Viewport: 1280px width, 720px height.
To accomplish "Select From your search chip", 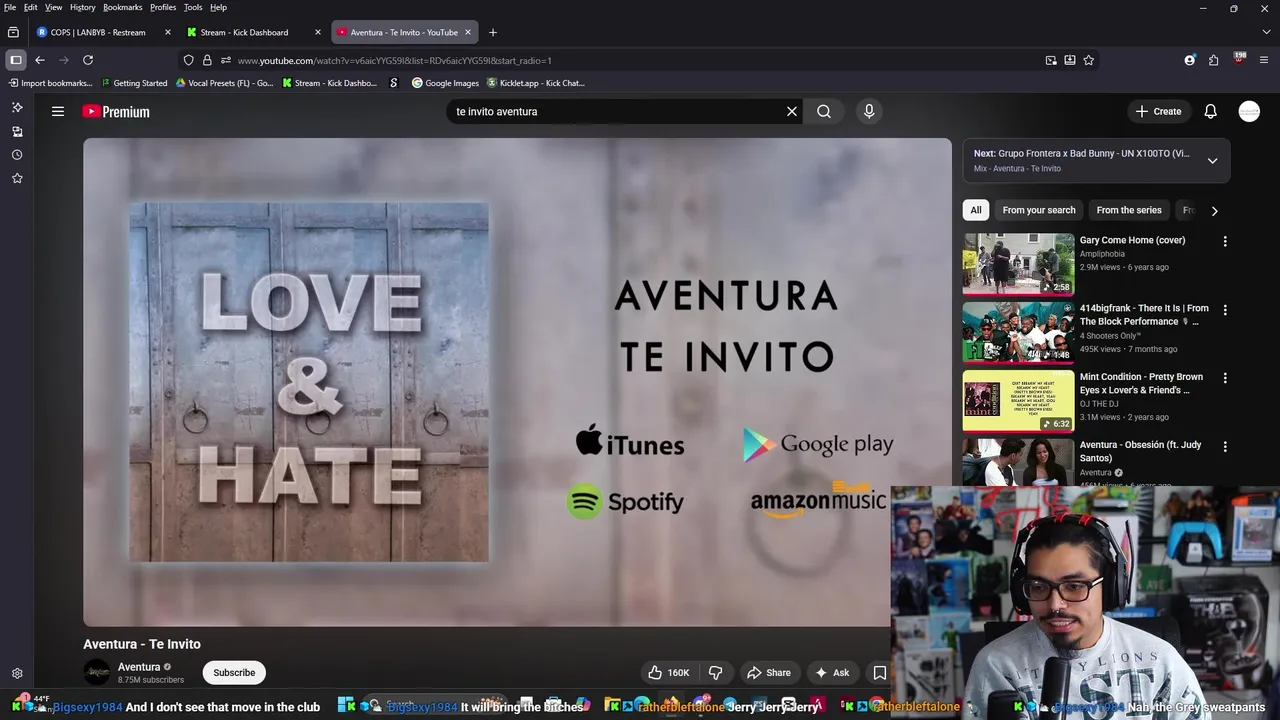I will tap(1039, 210).
